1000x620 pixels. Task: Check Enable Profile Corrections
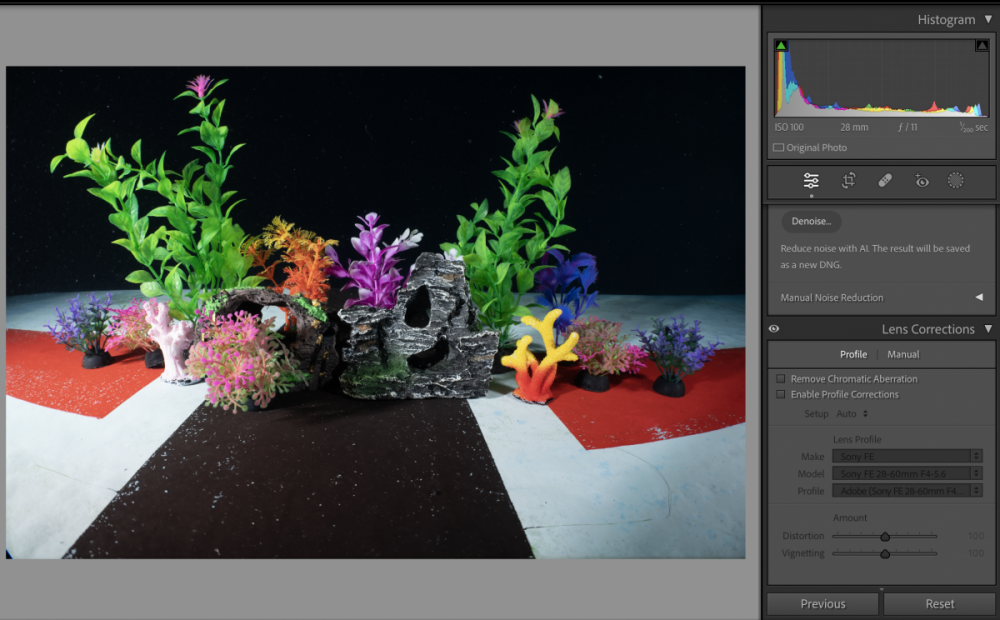pyautogui.click(x=781, y=395)
